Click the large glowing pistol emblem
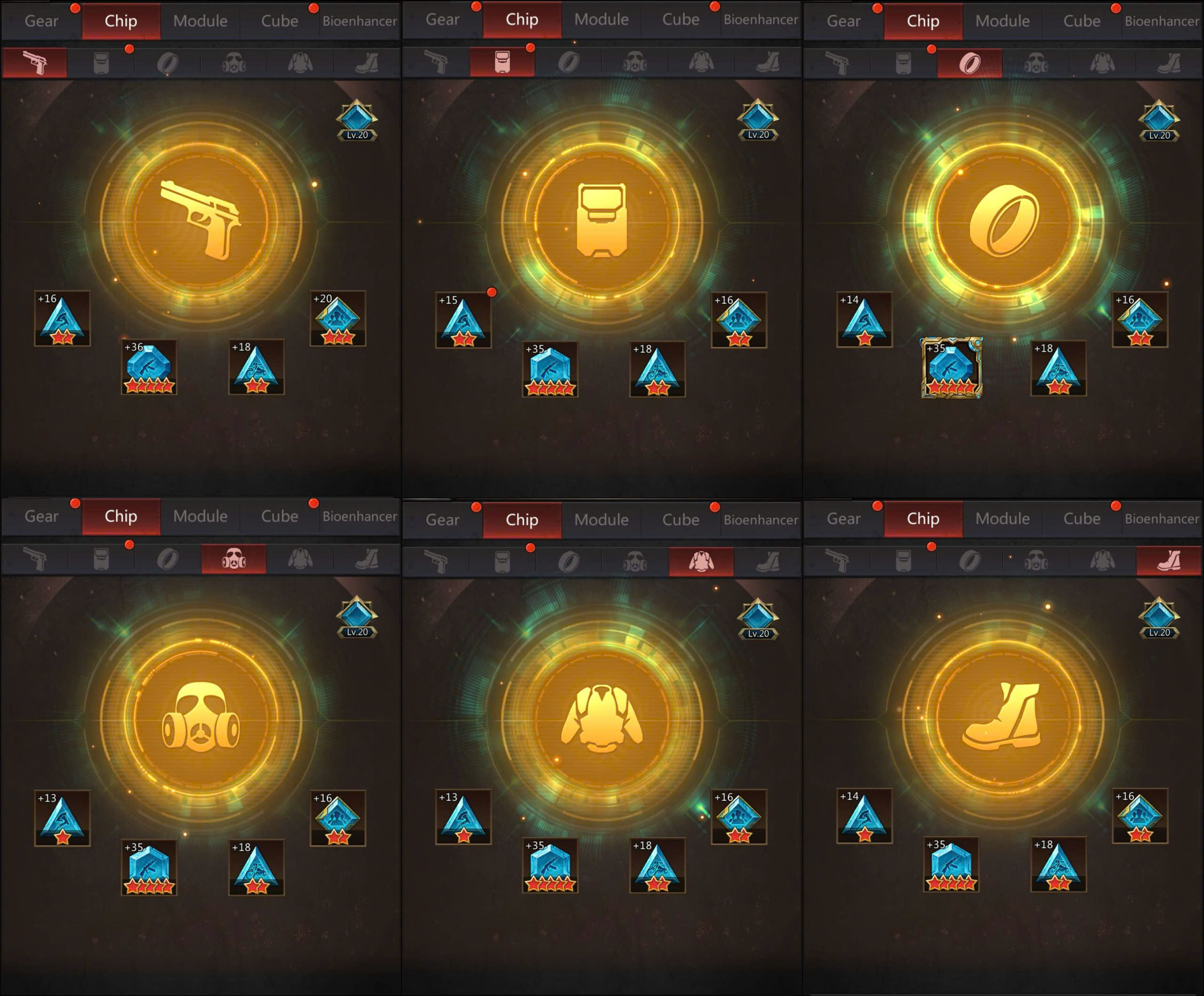 (x=201, y=220)
